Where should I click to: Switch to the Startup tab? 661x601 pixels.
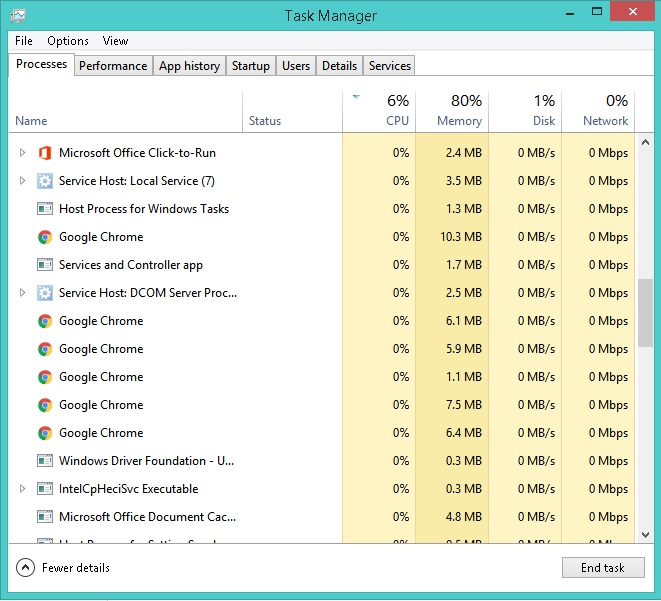click(251, 66)
